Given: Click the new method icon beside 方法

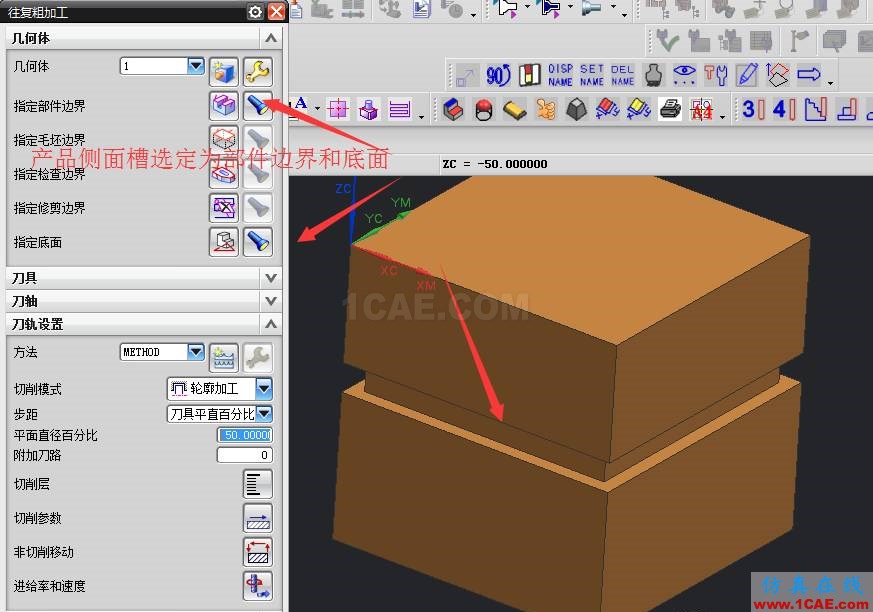Looking at the screenshot, I should click(224, 358).
